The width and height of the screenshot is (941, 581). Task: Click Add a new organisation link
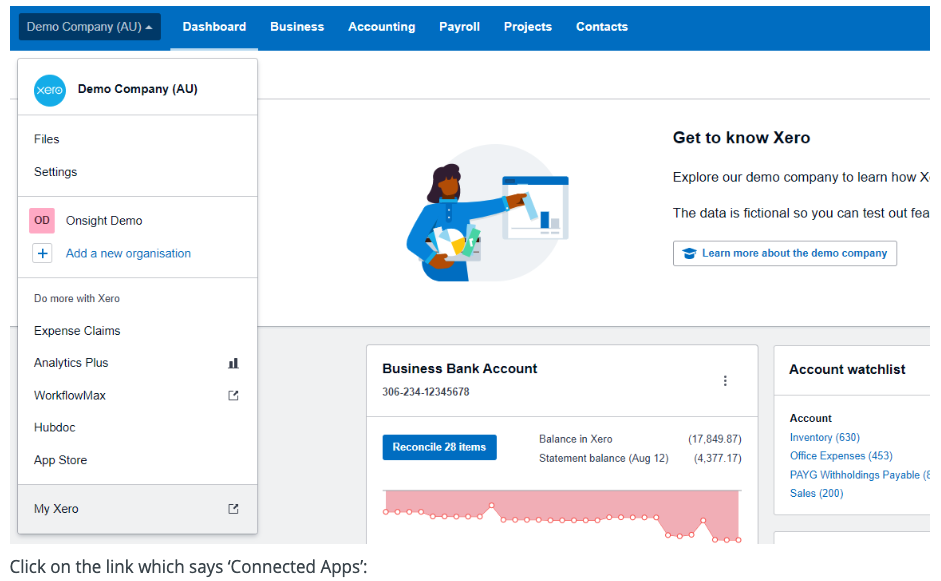coord(128,253)
